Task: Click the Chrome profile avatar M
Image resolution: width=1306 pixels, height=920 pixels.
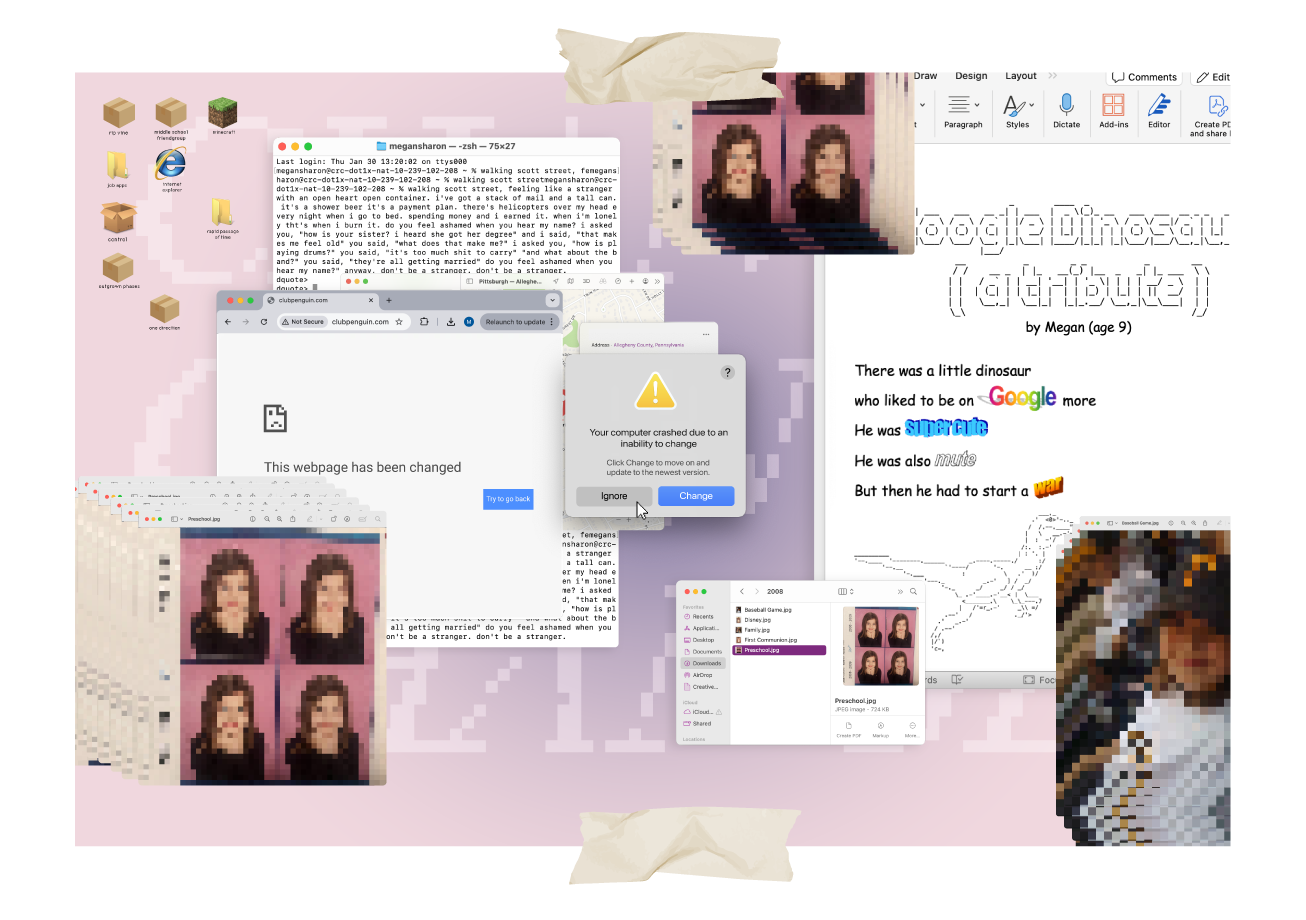Action: pyautogui.click(x=469, y=322)
